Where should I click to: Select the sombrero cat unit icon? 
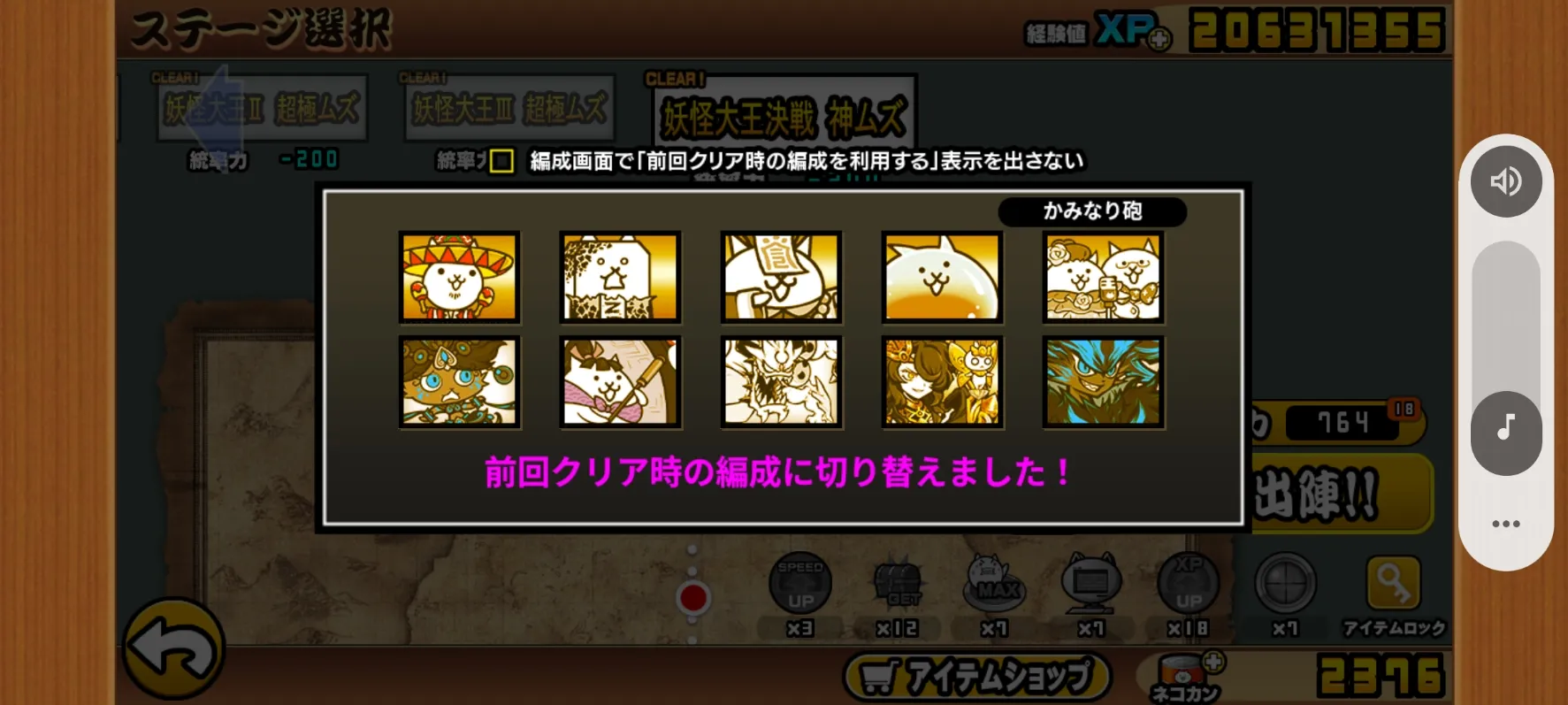(459, 278)
